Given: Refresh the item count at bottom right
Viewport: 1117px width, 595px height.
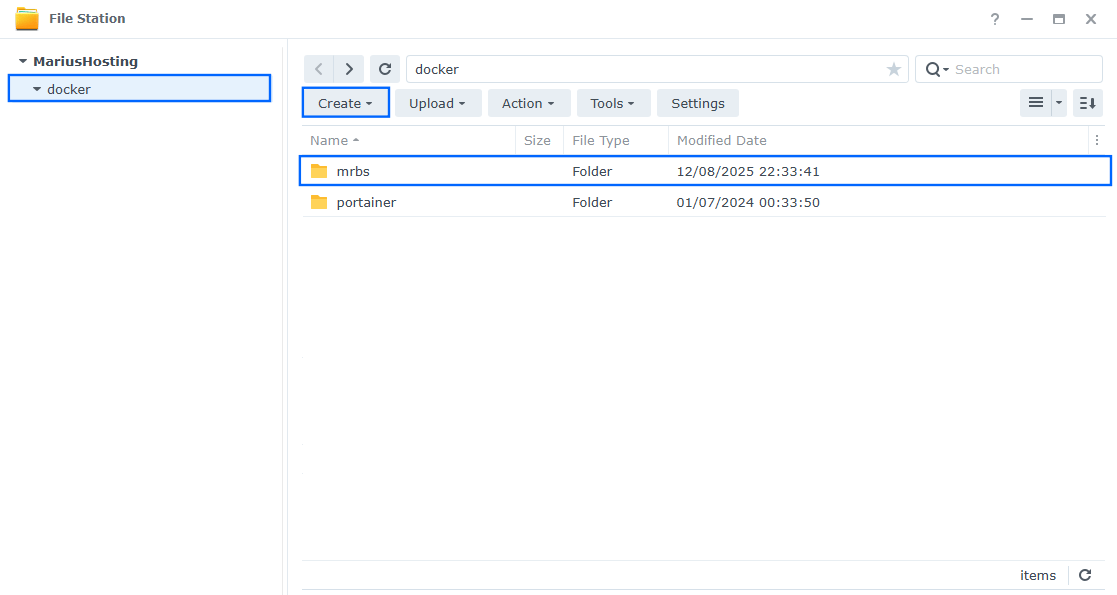Looking at the screenshot, I should (x=1085, y=575).
